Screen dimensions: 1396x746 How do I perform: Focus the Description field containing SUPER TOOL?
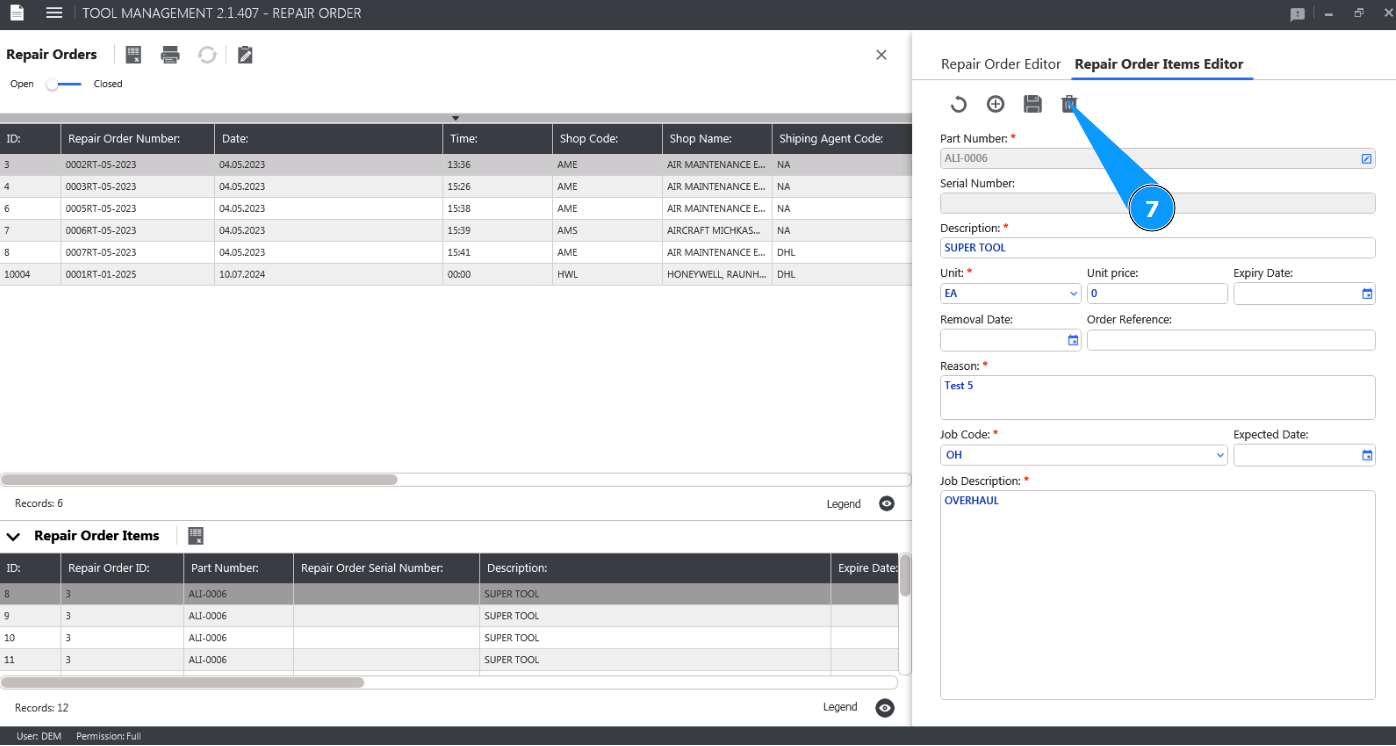pos(1158,248)
